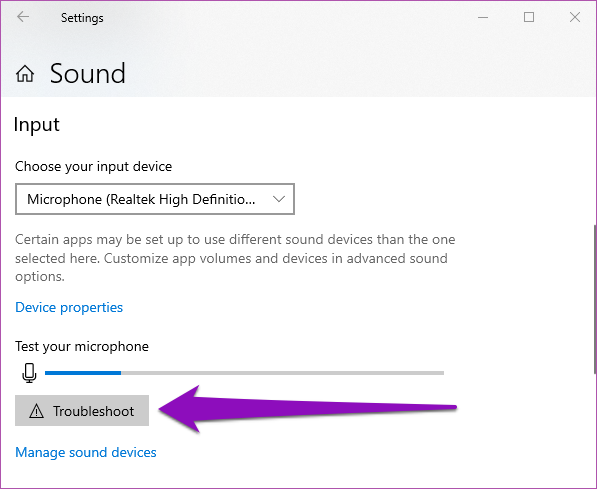Image resolution: width=597 pixels, height=489 pixels.
Task: Go back using the back arrow
Action: pos(23,17)
